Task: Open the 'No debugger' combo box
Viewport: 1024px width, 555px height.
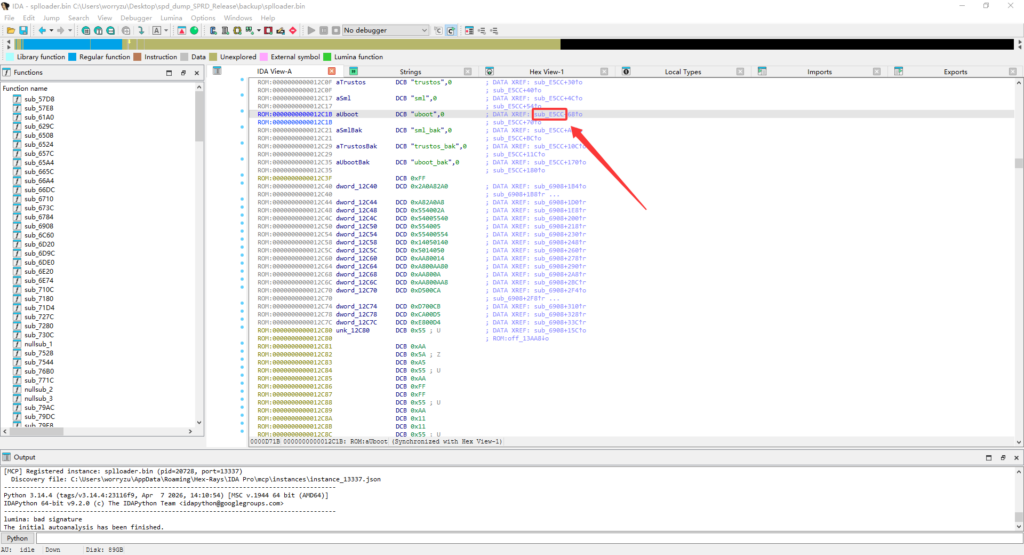Action: tap(385, 31)
